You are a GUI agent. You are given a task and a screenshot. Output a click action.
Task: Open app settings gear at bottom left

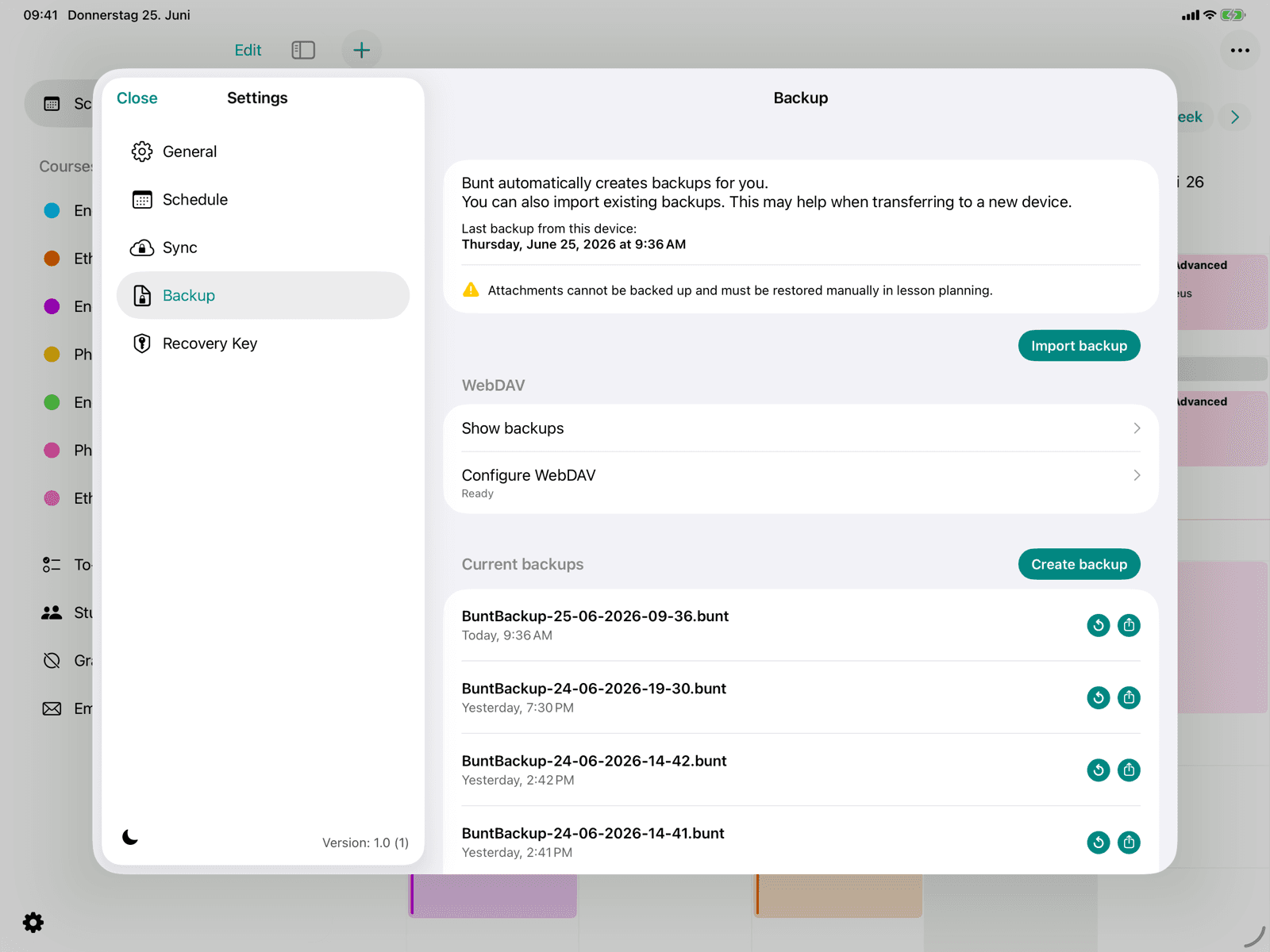33,922
